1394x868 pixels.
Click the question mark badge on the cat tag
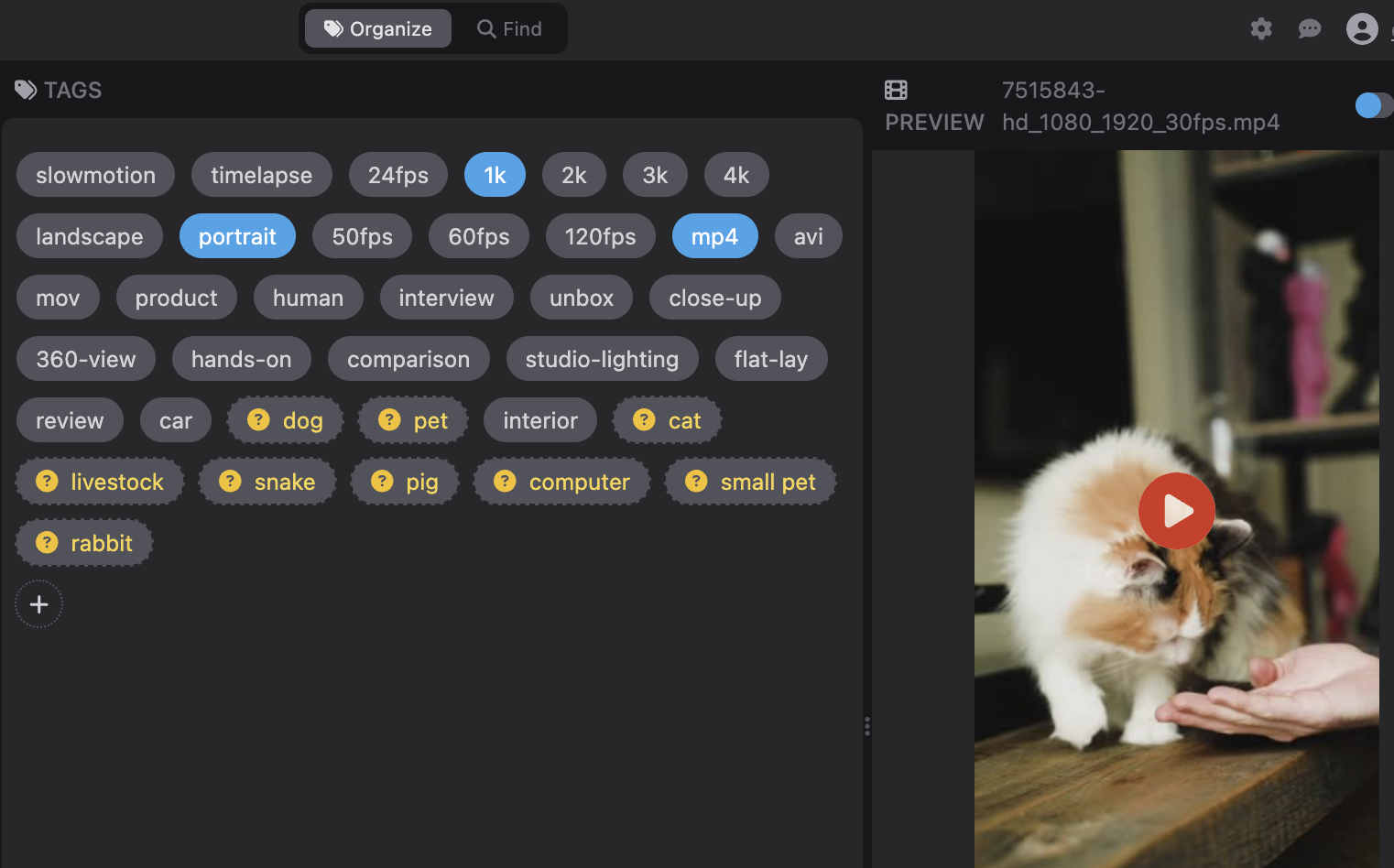tap(644, 419)
